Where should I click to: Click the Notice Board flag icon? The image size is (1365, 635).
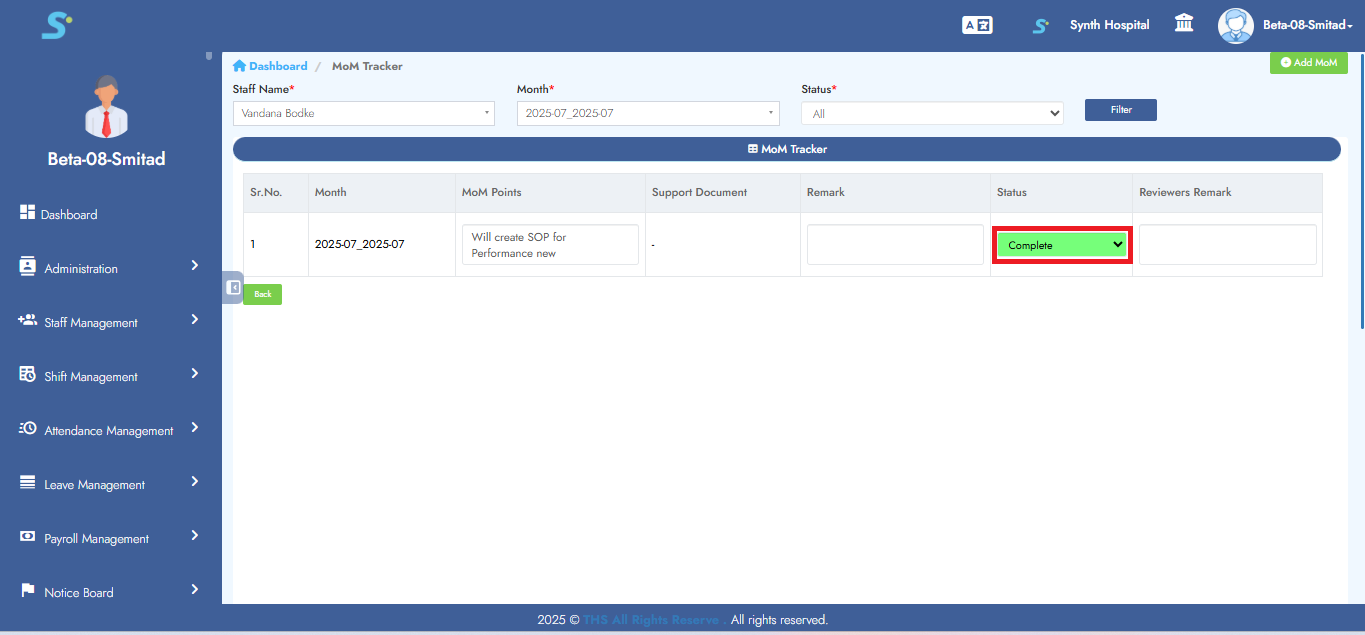(x=27, y=591)
